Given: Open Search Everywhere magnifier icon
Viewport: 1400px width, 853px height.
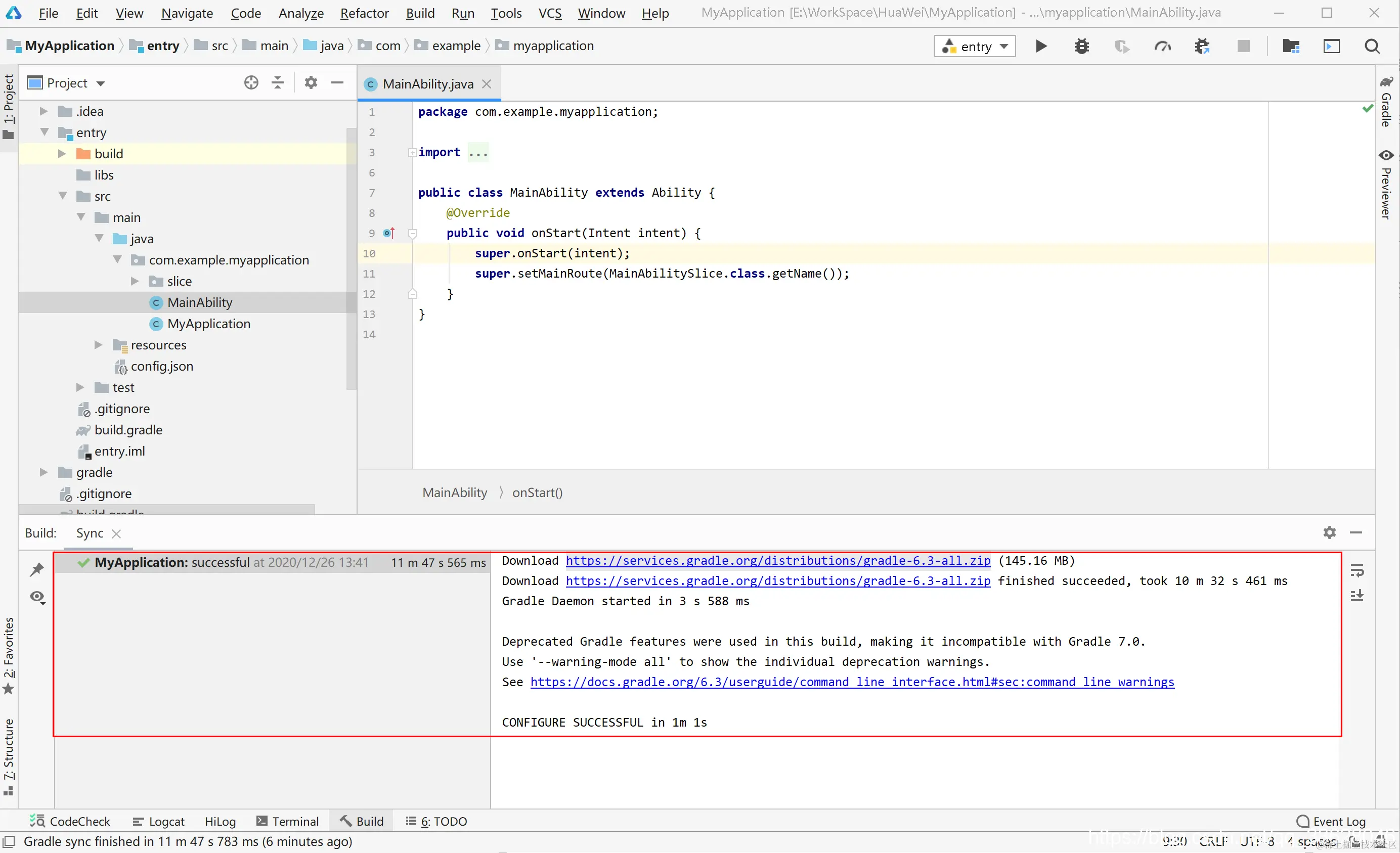Looking at the screenshot, I should [1372, 46].
